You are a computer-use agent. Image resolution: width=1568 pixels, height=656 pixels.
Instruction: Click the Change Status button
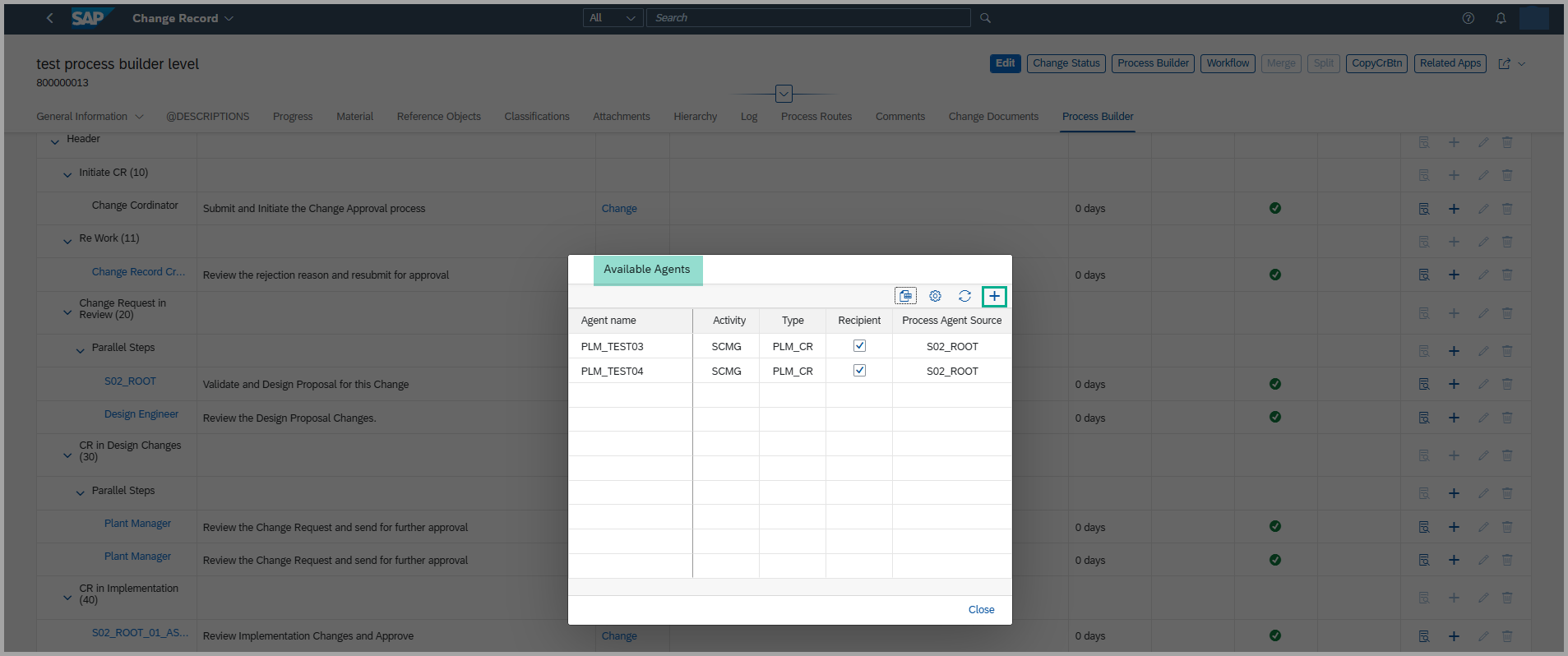point(1066,63)
